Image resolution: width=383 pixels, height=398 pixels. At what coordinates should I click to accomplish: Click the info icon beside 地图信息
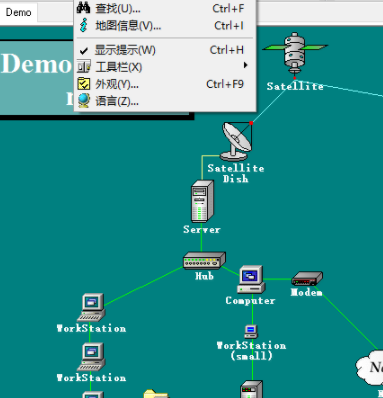pyautogui.click(x=84, y=25)
